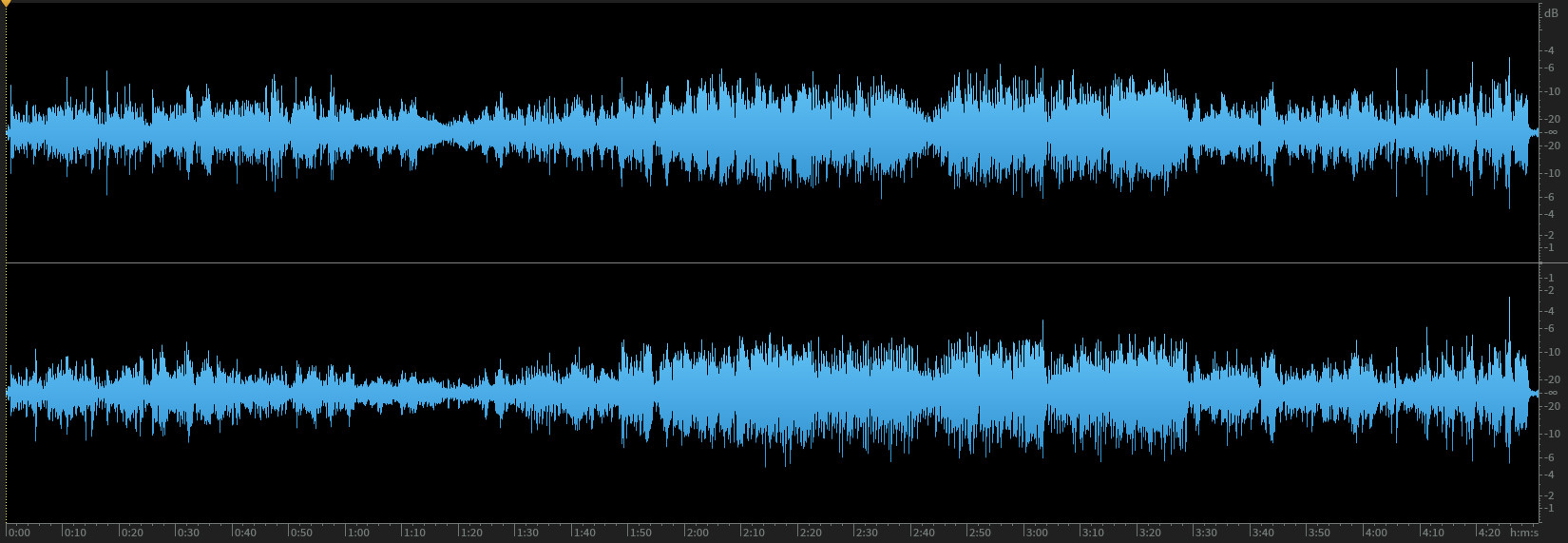The image size is (1568, 543).
Task: Click the 0:40 ruler label
Action: 245,533
